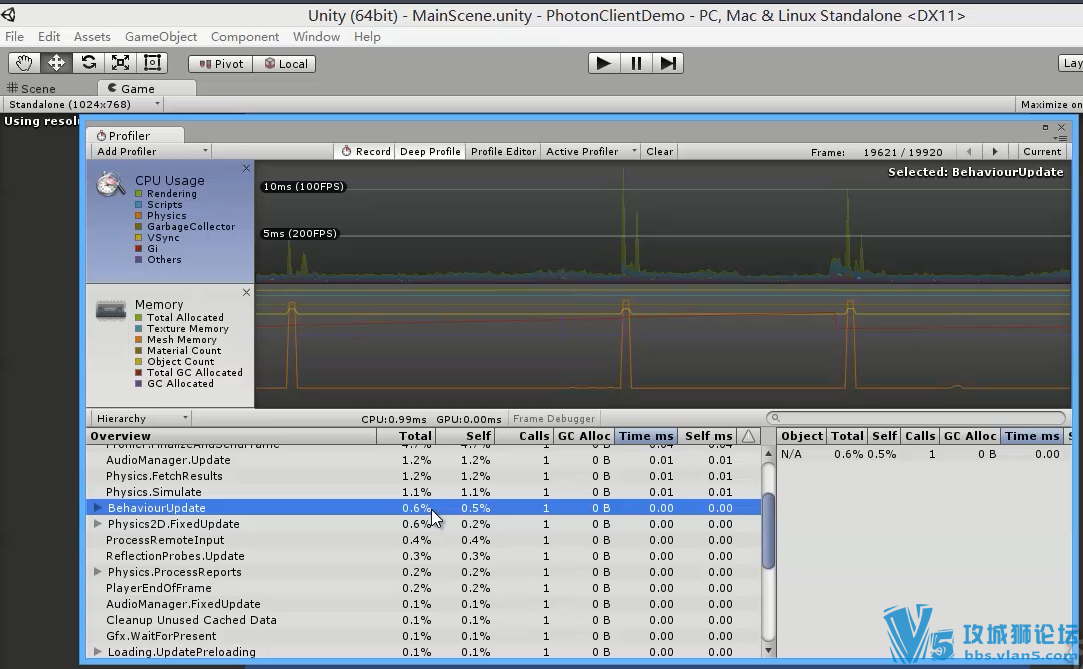Image resolution: width=1083 pixels, height=669 pixels.
Task: Switch to the Scene tab
Action: coord(31,88)
